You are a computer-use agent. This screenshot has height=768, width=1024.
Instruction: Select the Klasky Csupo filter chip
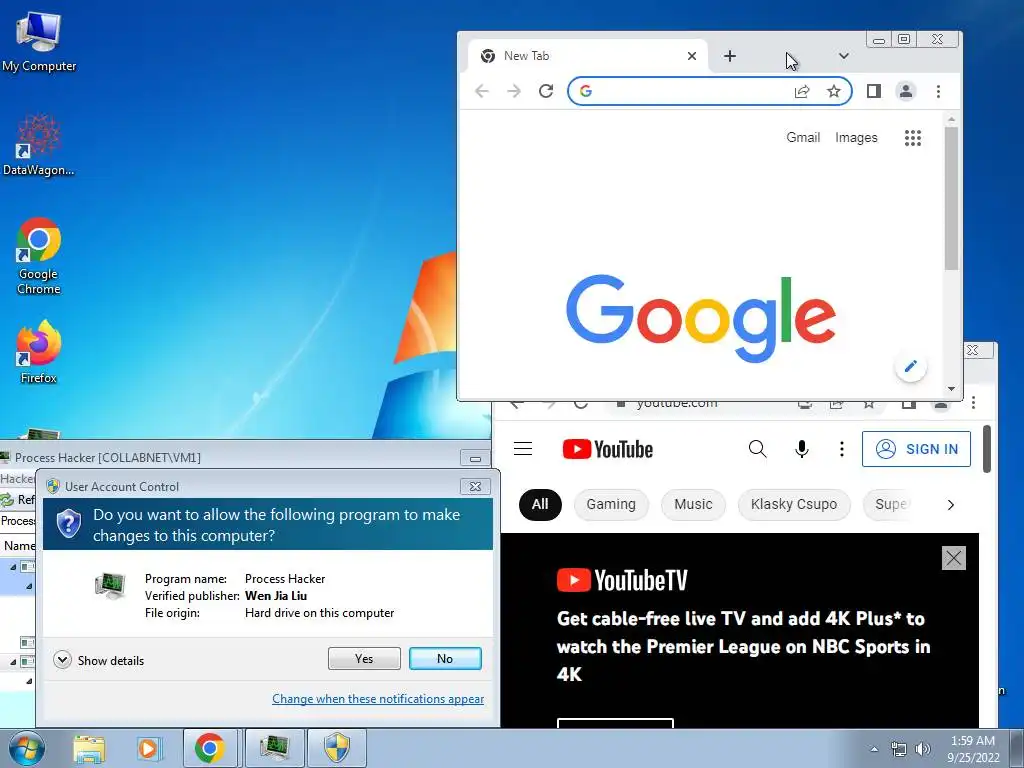click(x=793, y=505)
